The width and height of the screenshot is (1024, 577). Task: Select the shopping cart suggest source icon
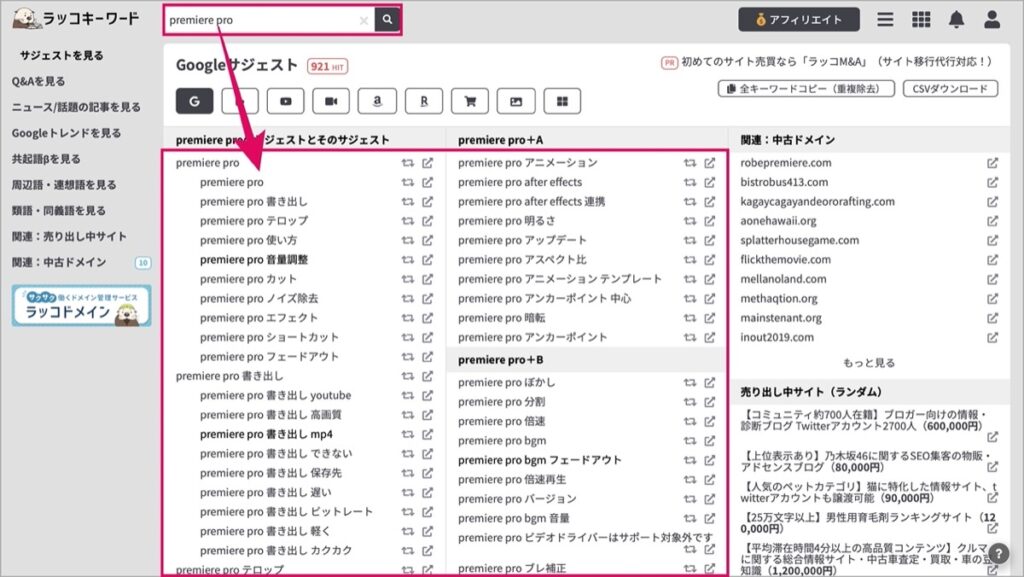[x=470, y=101]
